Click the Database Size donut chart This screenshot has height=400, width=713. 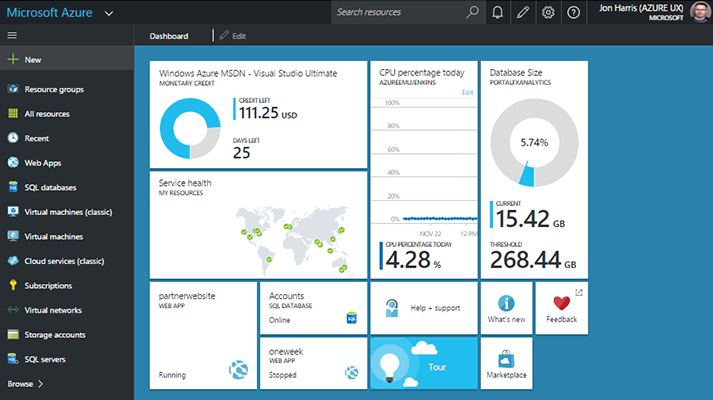click(534, 143)
